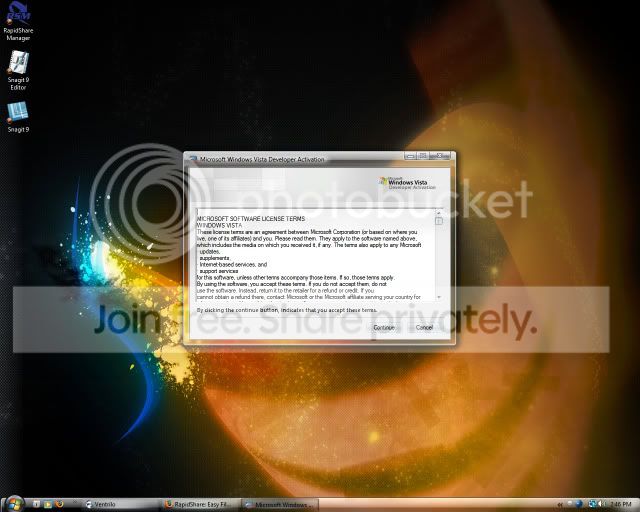Click the license terms scrollbar up arrow
The image size is (640, 512).
[x=439, y=212]
